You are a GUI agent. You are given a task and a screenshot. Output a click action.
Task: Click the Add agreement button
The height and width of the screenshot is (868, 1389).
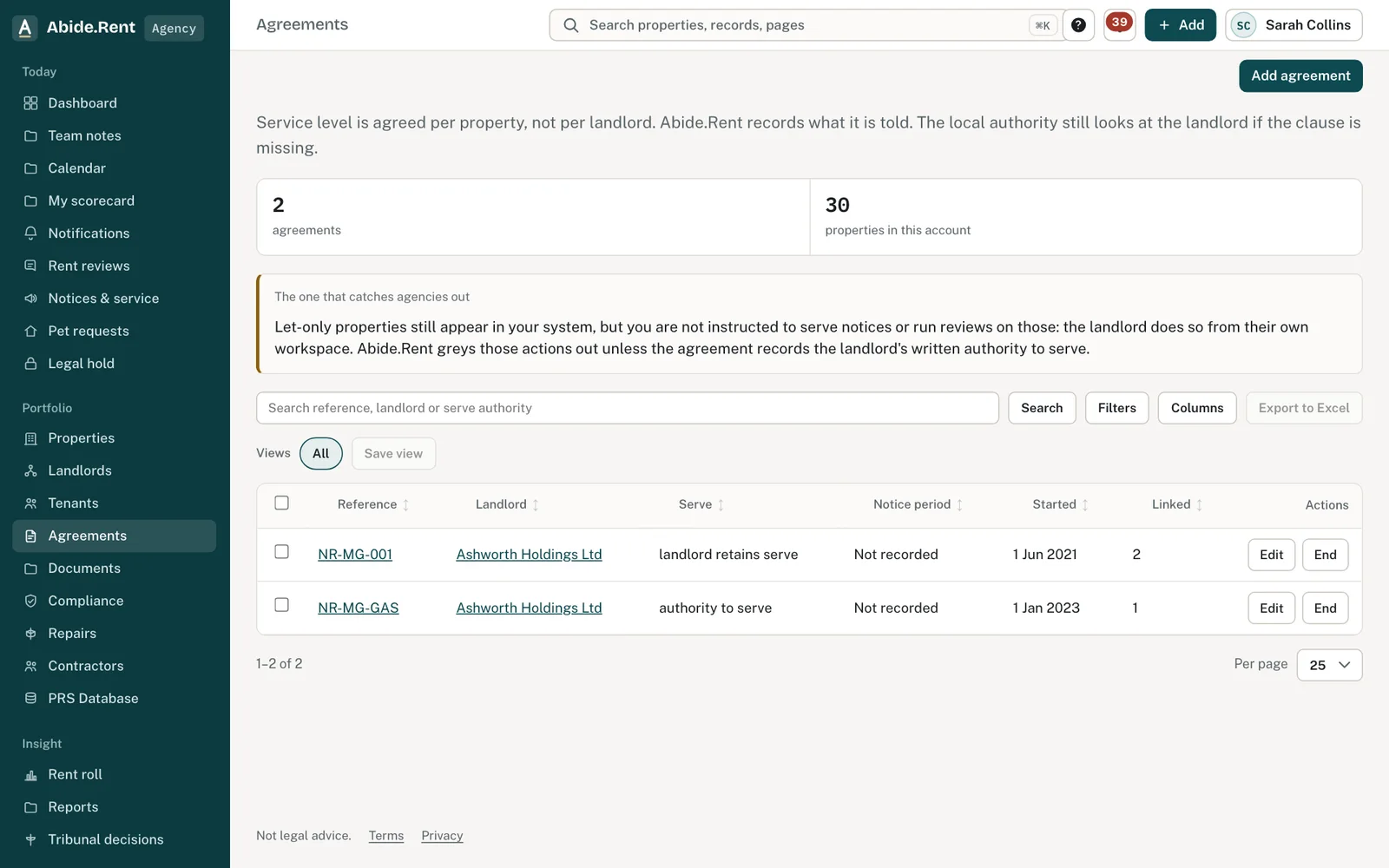click(1300, 76)
